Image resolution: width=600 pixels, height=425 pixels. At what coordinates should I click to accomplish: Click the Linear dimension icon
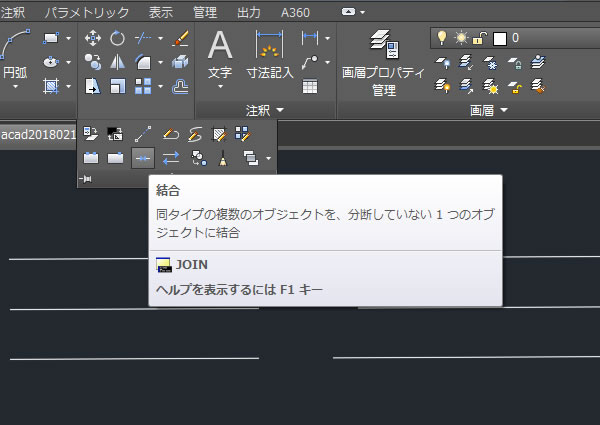(x=310, y=38)
